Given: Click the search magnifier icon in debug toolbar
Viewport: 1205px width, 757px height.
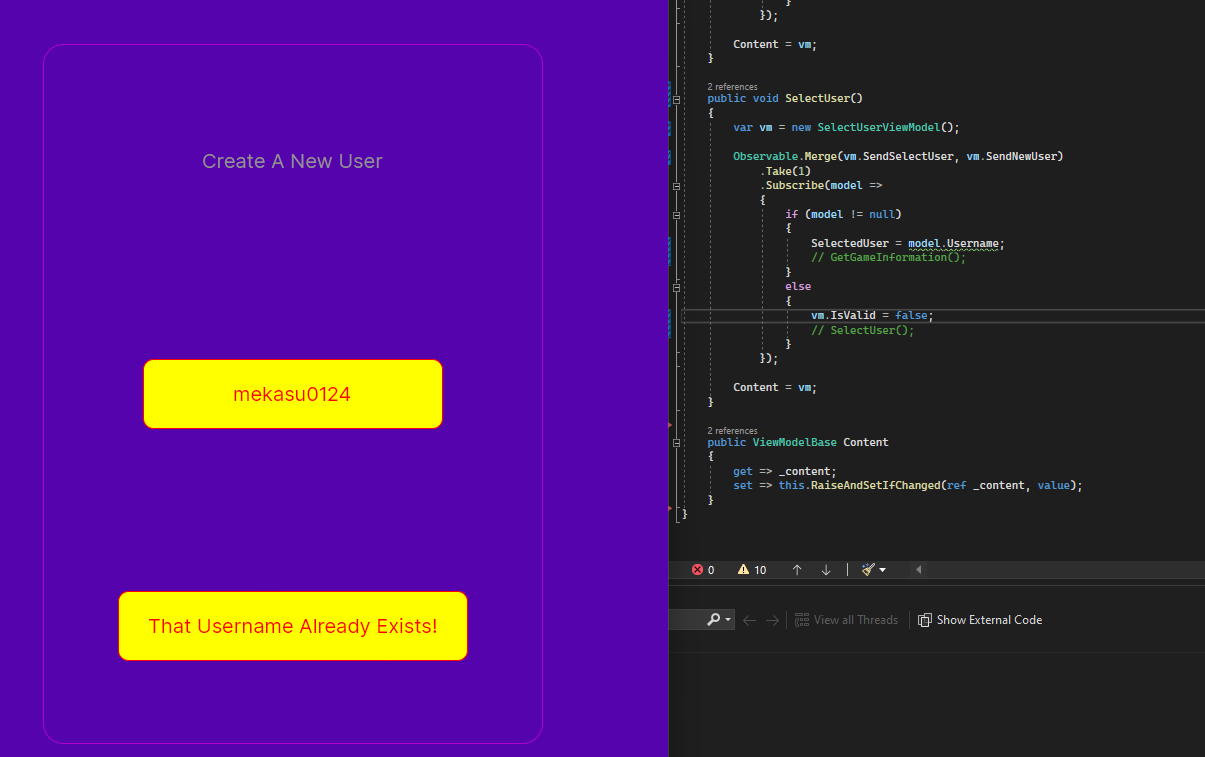Looking at the screenshot, I should pyautogui.click(x=713, y=620).
